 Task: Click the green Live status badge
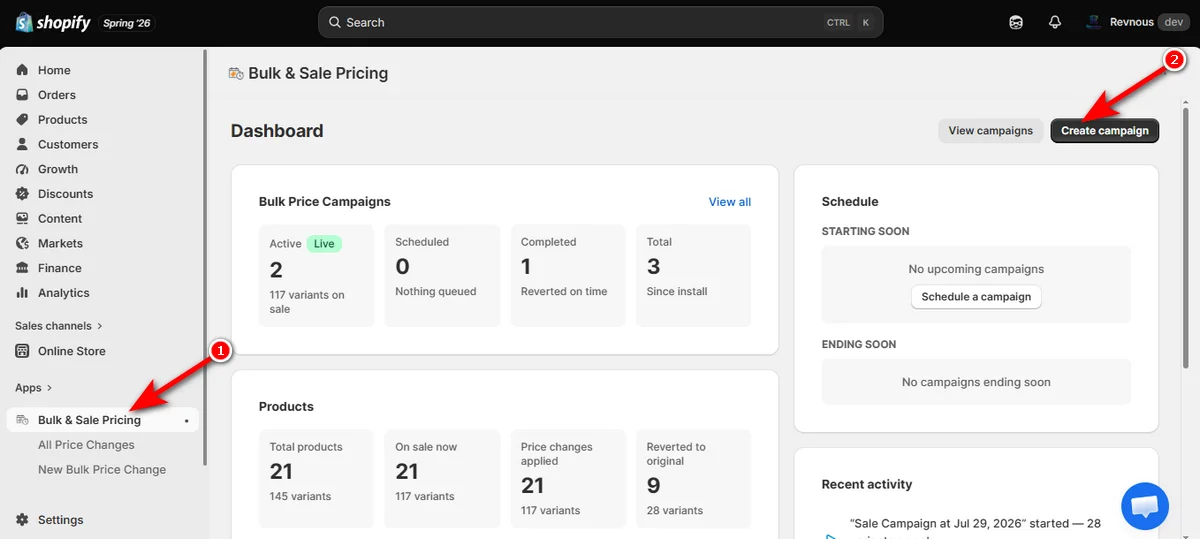[x=324, y=244]
